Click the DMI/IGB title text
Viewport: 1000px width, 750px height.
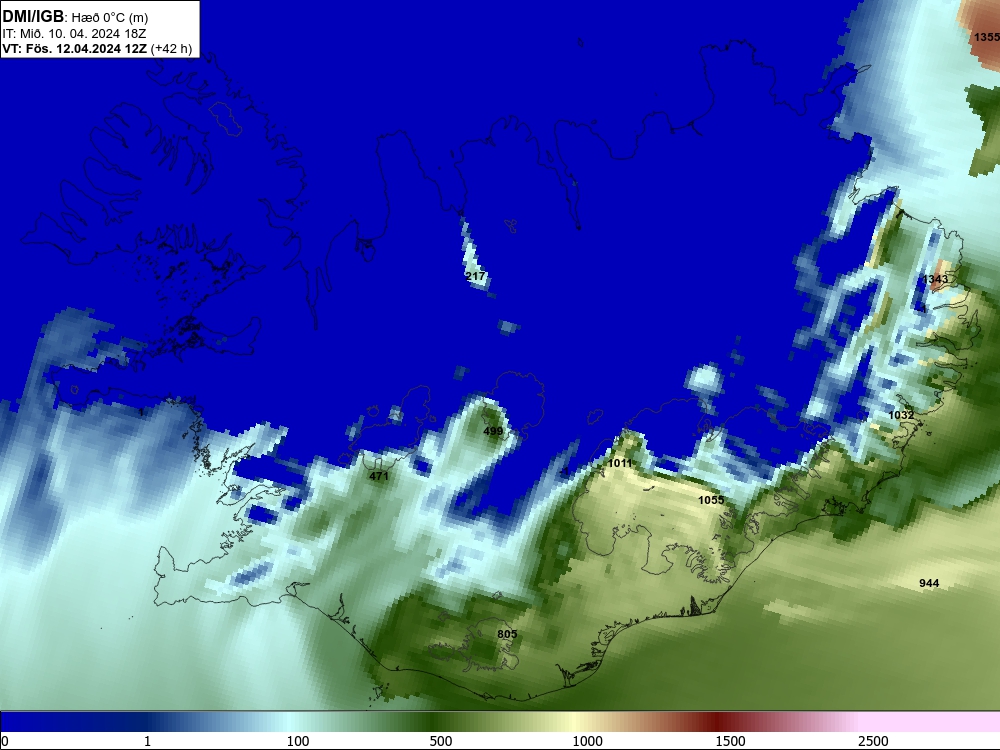(x=33, y=17)
